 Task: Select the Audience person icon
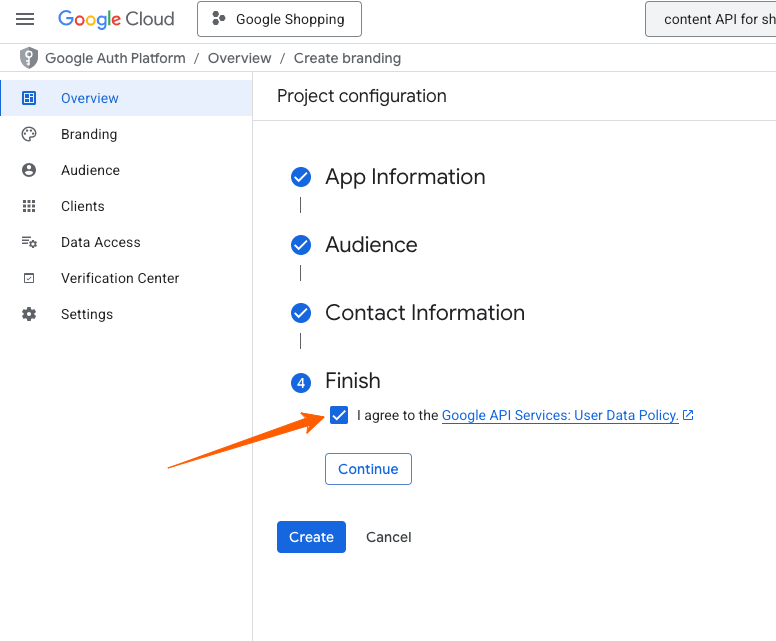pos(29,170)
